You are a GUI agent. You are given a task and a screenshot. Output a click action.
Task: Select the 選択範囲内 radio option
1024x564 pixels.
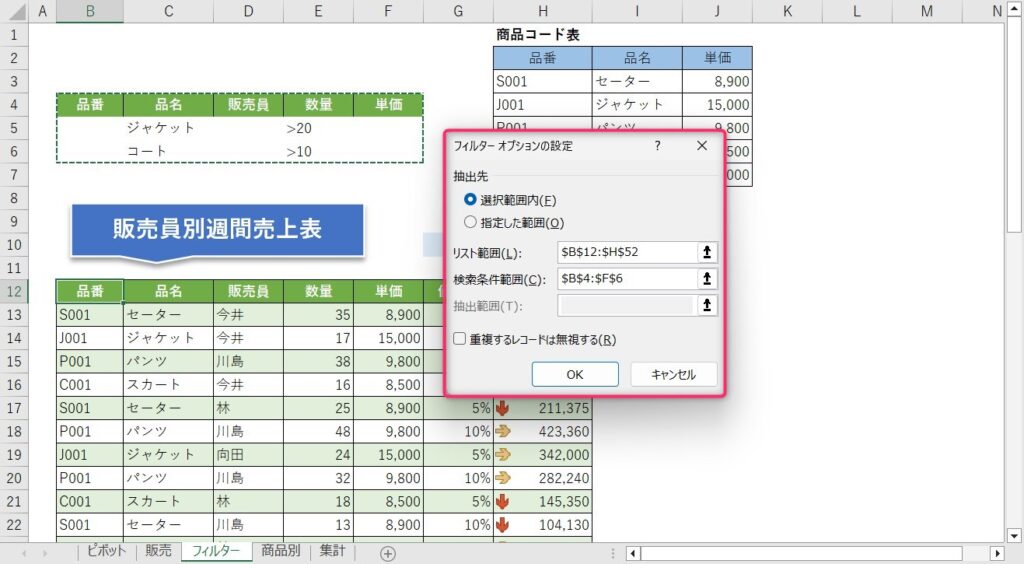(x=470, y=200)
